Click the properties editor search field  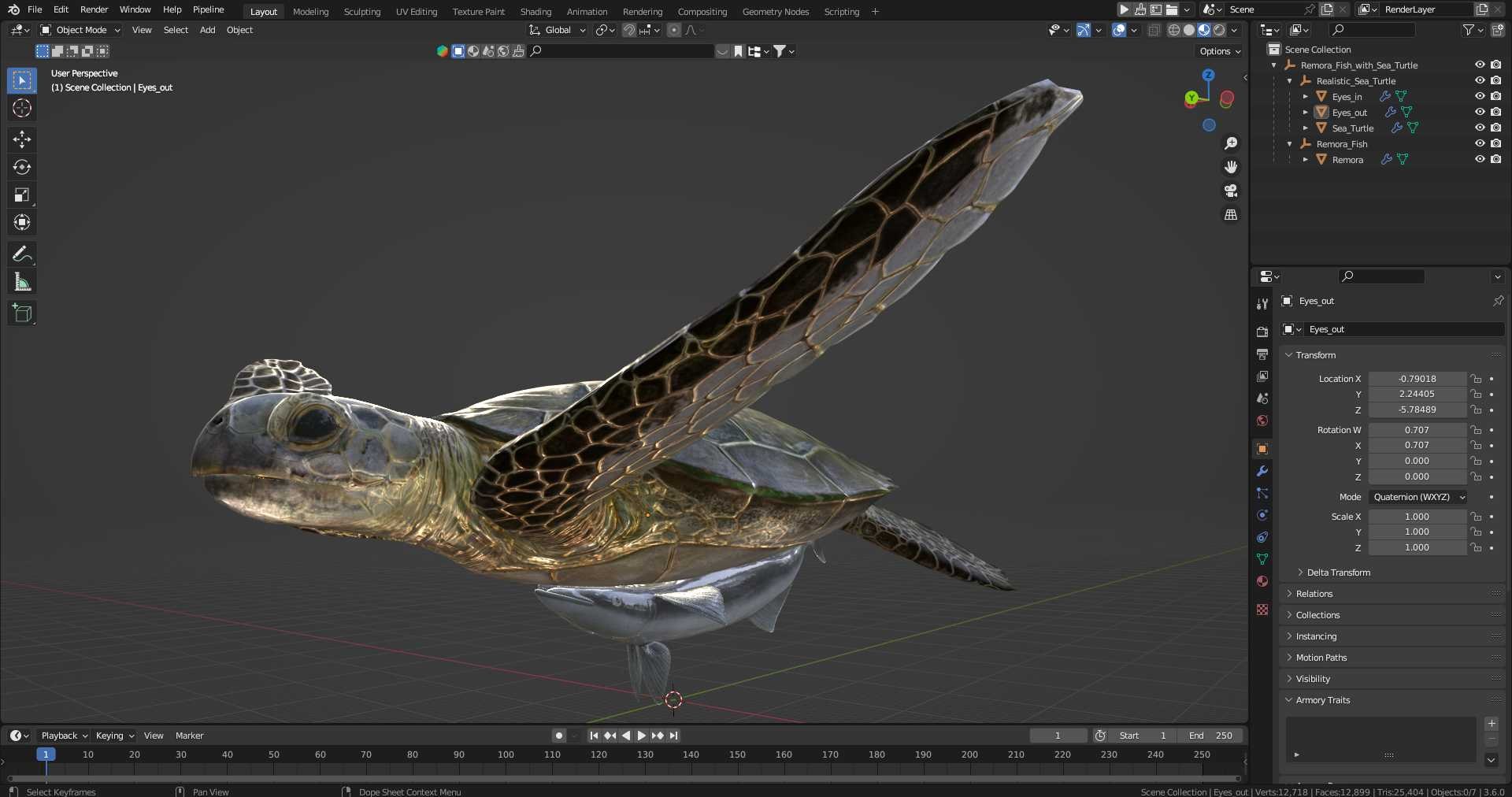pyautogui.click(x=1381, y=276)
